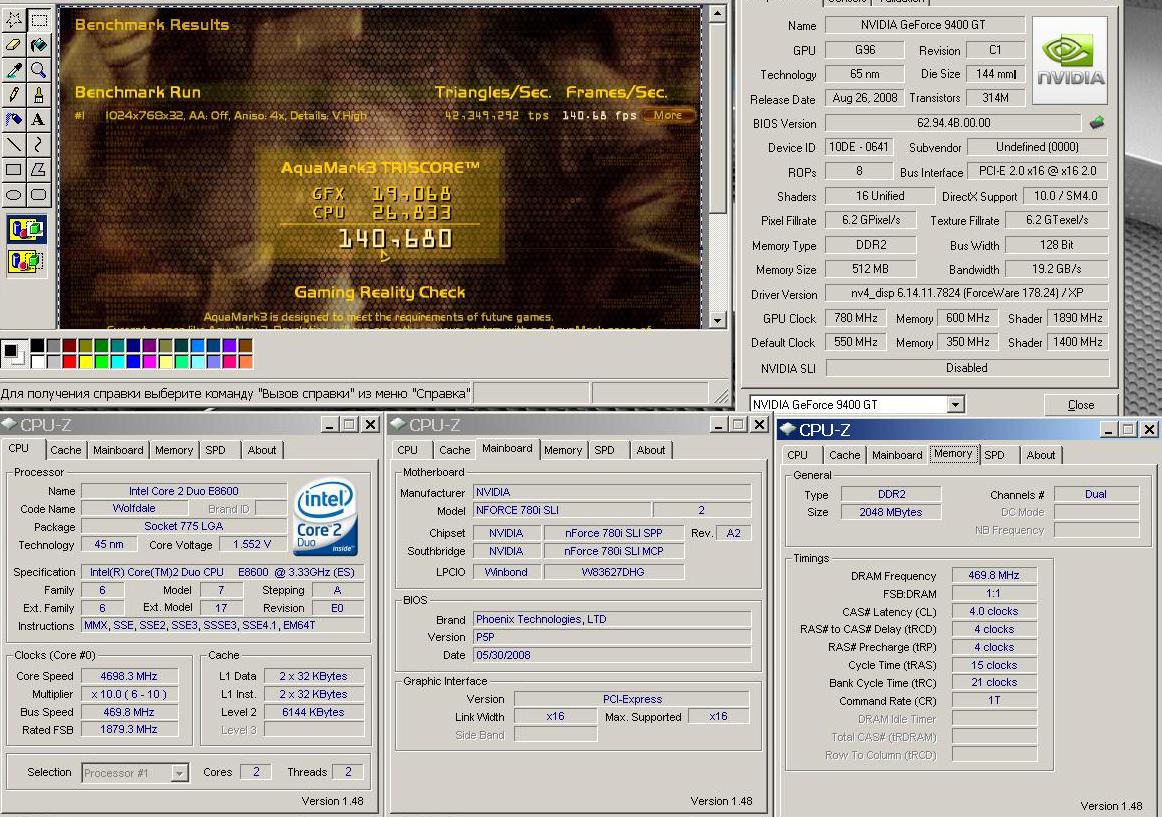Activate the Fill With Color bucket tool

(x=39, y=45)
